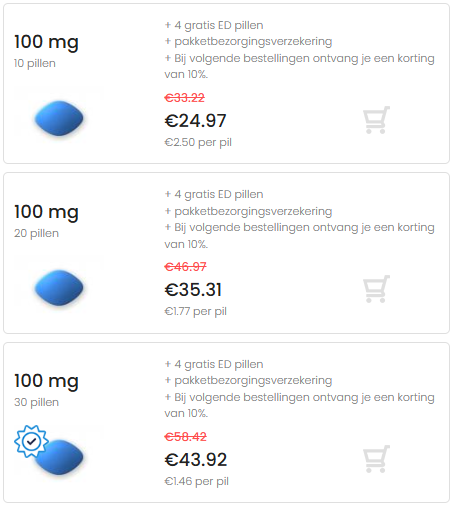Click the verified badge on 30 pillen
The width and height of the screenshot is (454, 508).
point(31,441)
